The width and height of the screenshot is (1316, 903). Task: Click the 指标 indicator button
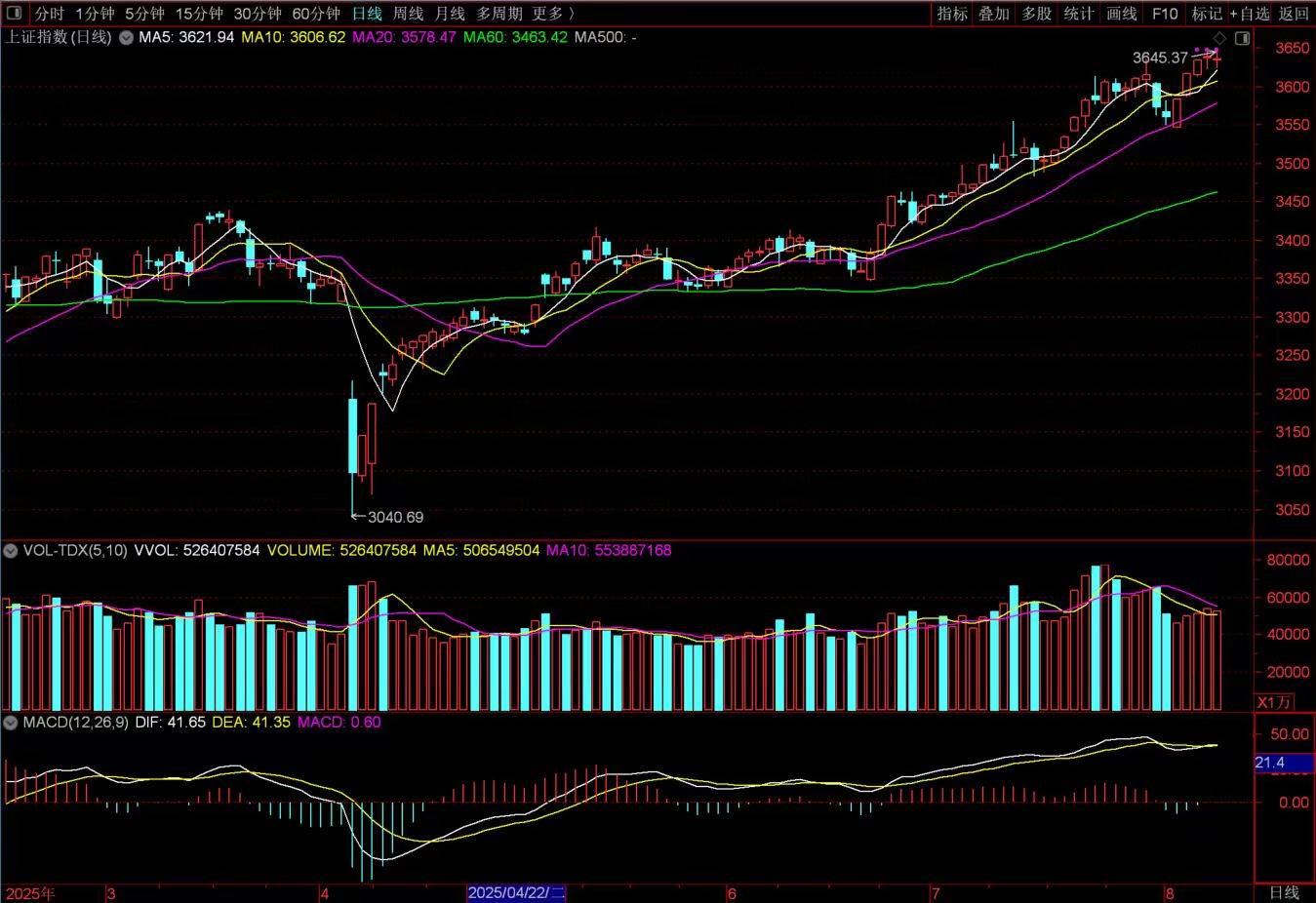pyautogui.click(x=952, y=14)
